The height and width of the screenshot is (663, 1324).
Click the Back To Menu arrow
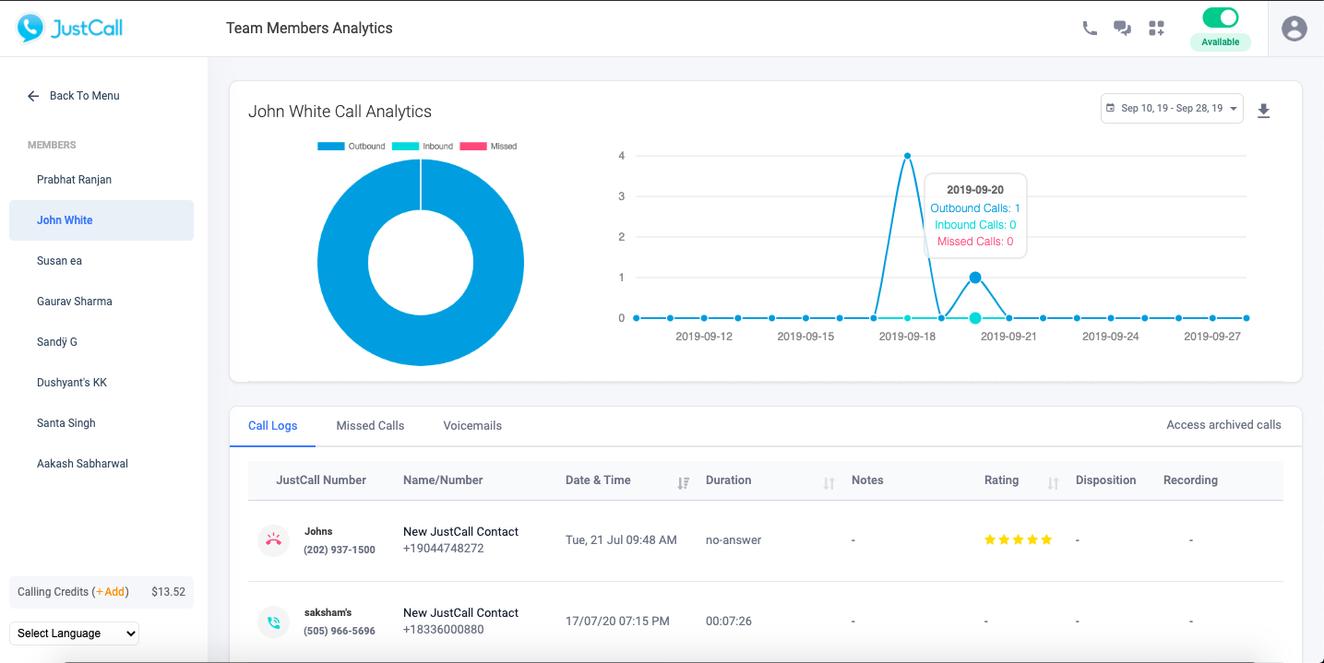[34, 96]
